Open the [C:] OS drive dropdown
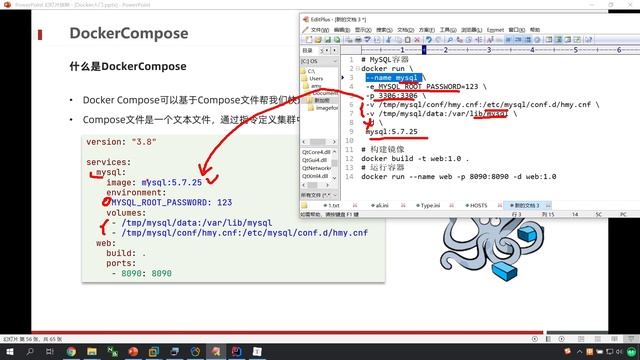This screenshot has height=360, width=640. tap(319, 61)
